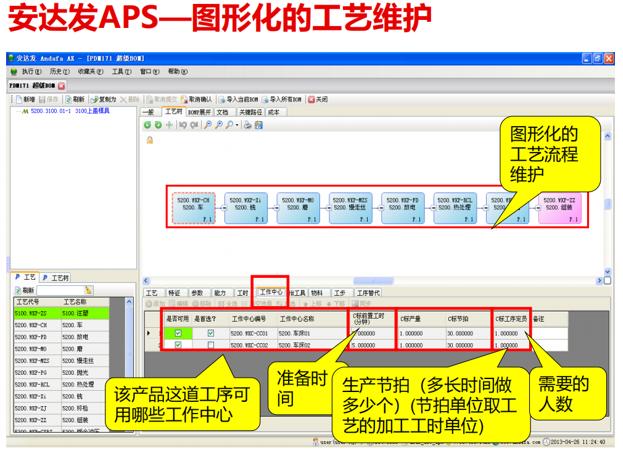Screen dimensions: 623x455
Task: Switch to the 工序替代 lower tab
Action: [368, 293]
